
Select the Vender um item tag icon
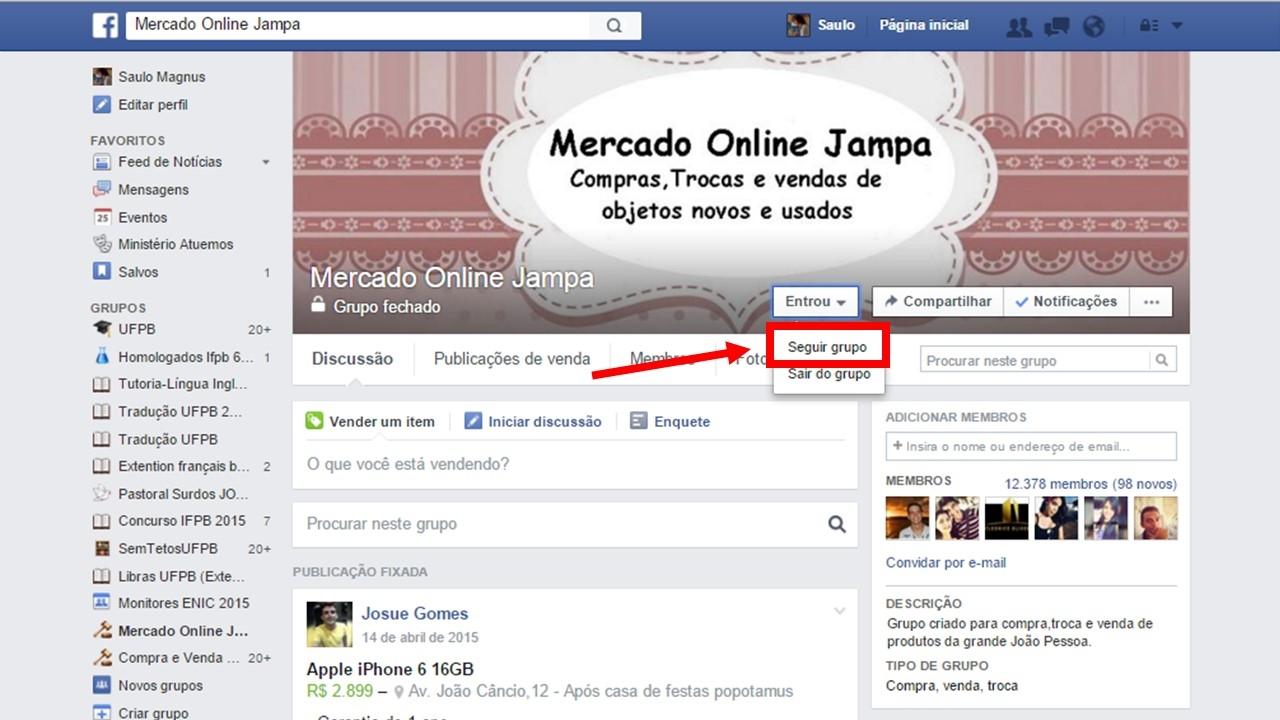click(x=315, y=421)
